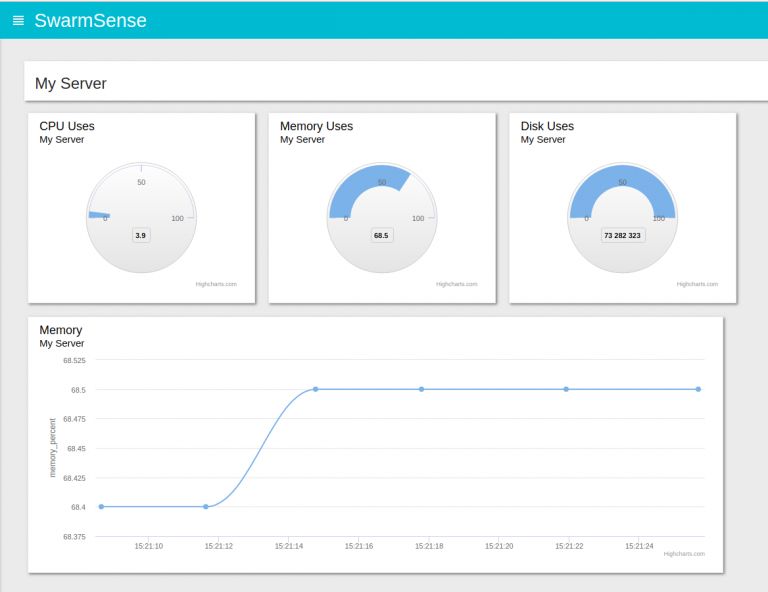The width and height of the screenshot is (768, 592).
Task: Click the SwarmSense brand title
Action: coord(90,21)
